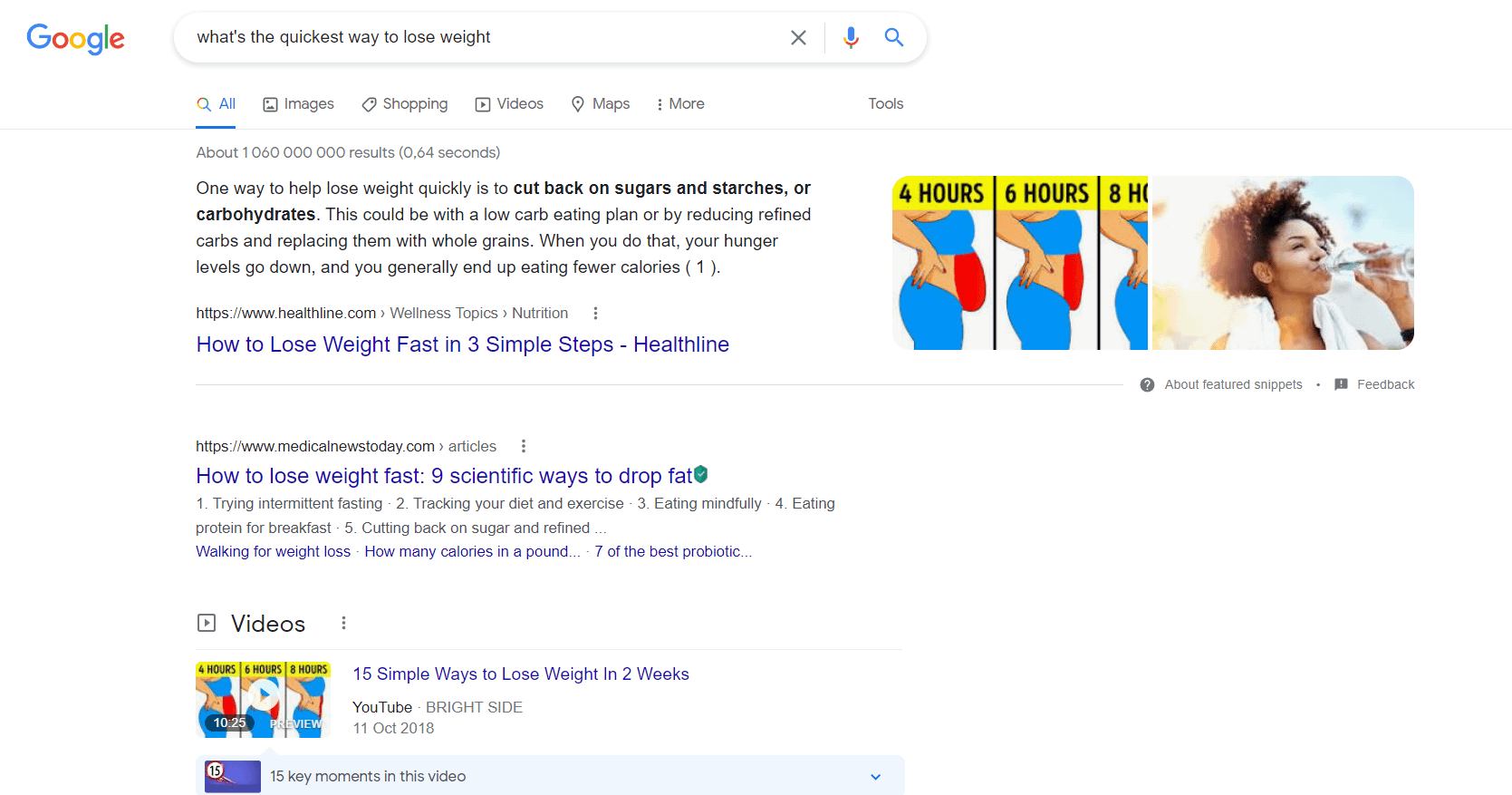Open 15 Simple Ways to Lose Weight video
Viewport: 1512px width, 795px height.
(521, 674)
